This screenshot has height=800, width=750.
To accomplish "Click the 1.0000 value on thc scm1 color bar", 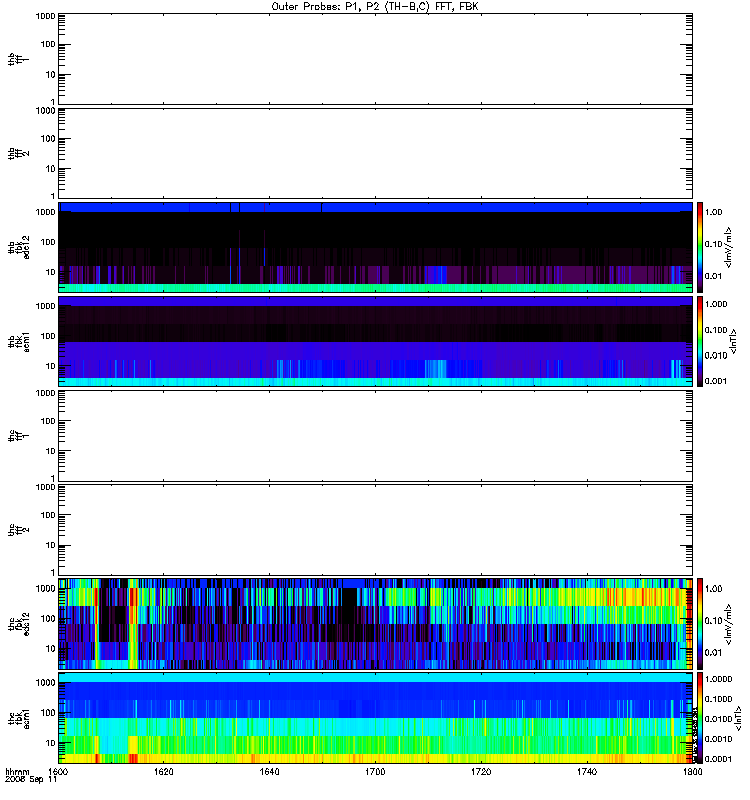I will point(718,679).
